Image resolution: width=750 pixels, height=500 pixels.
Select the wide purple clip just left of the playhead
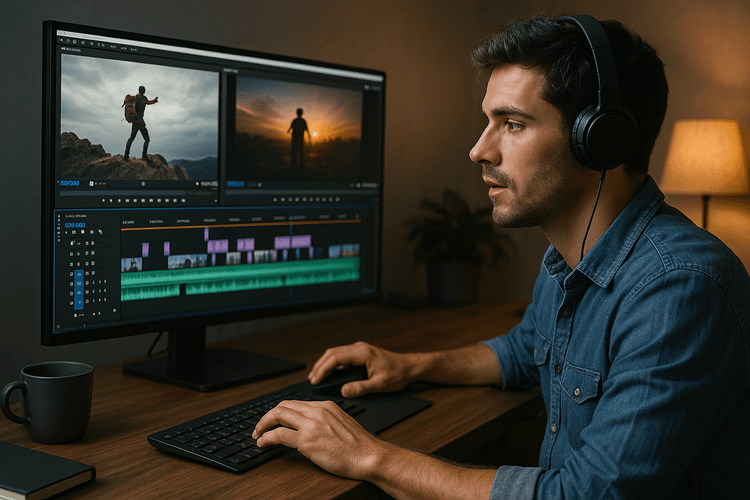(x=282, y=242)
